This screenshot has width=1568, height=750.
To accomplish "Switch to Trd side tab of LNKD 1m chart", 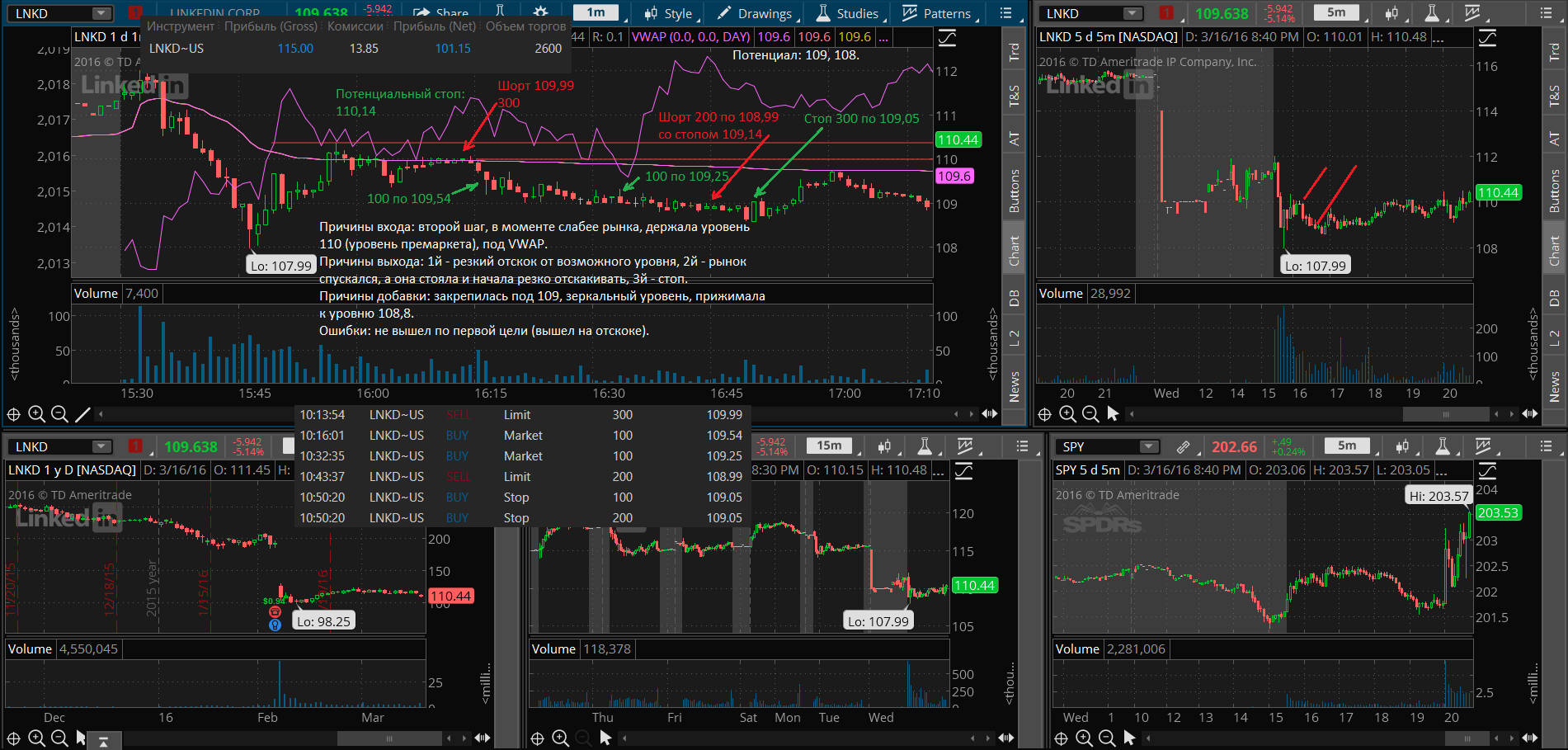I will [x=1015, y=52].
